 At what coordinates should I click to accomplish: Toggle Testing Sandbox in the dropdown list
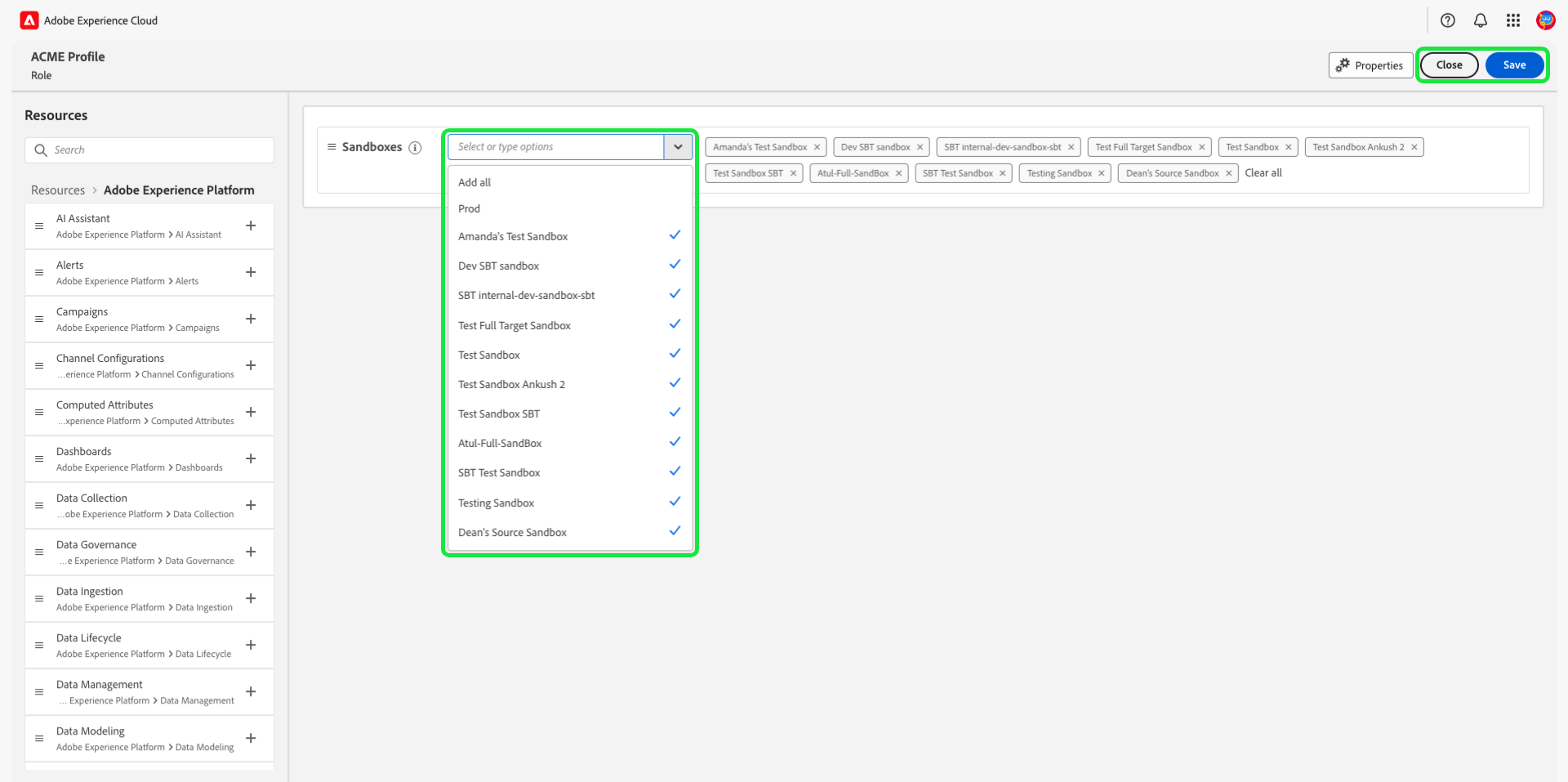tap(570, 503)
